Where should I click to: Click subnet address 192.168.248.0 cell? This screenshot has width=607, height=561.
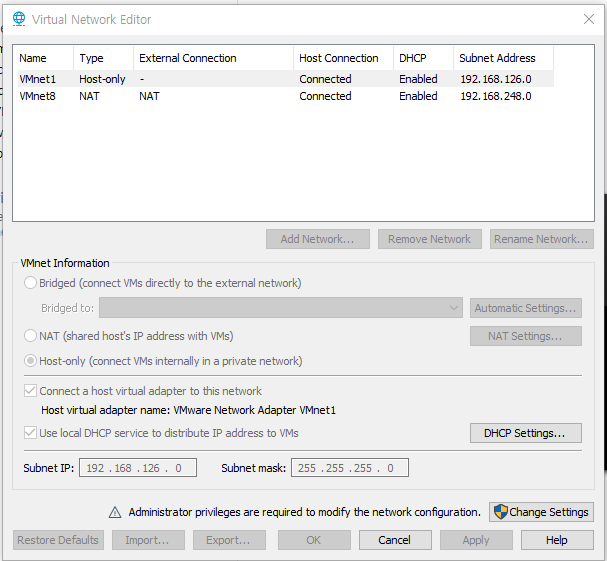pyautogui.click(x=496, y=96)
